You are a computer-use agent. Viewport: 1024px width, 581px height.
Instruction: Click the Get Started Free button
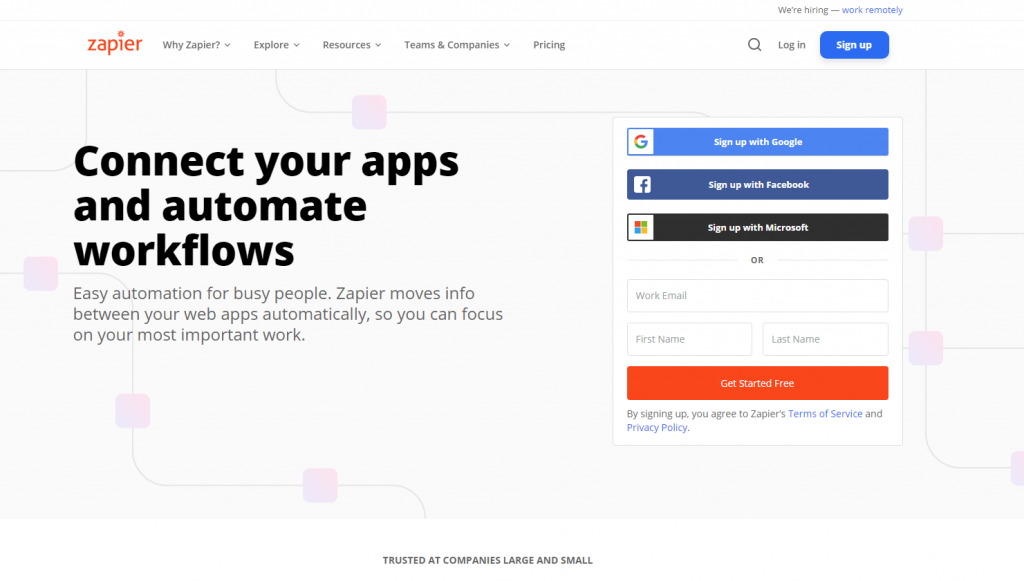pos(758,383)
